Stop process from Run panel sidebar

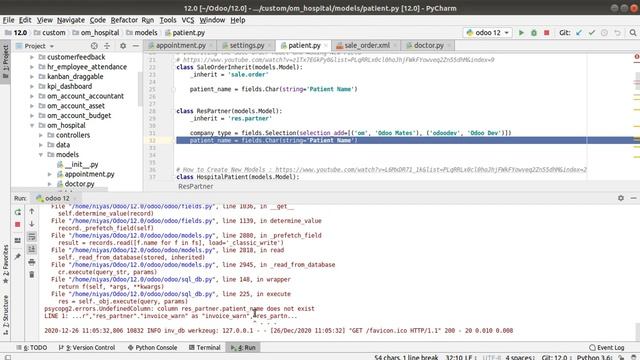18,224
